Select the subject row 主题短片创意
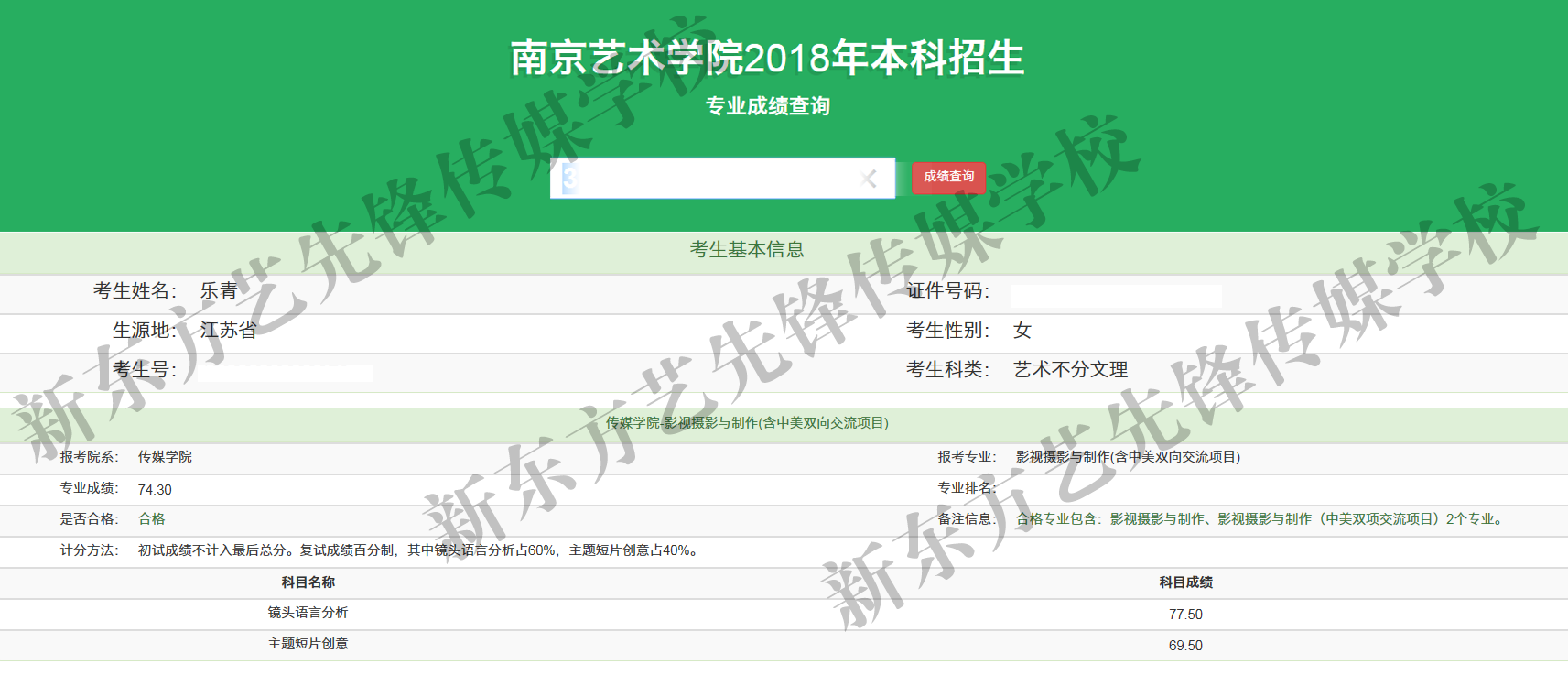Screen dimensions: 1568x675 (x=308, y=644)
